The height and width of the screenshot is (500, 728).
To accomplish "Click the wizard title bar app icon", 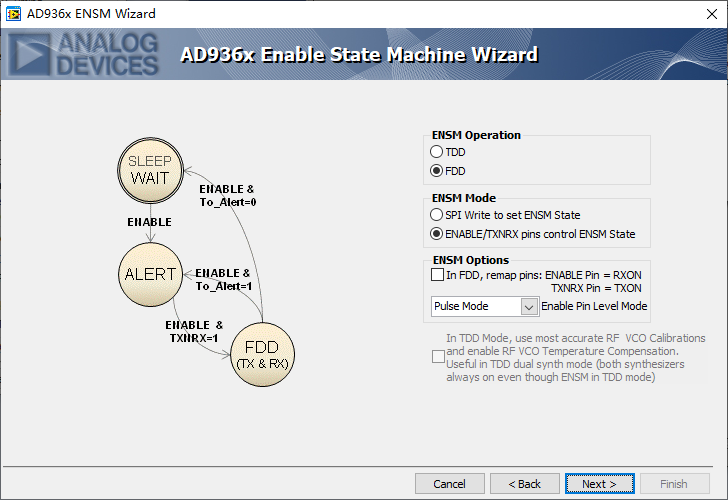I will (x=13, y=14).
